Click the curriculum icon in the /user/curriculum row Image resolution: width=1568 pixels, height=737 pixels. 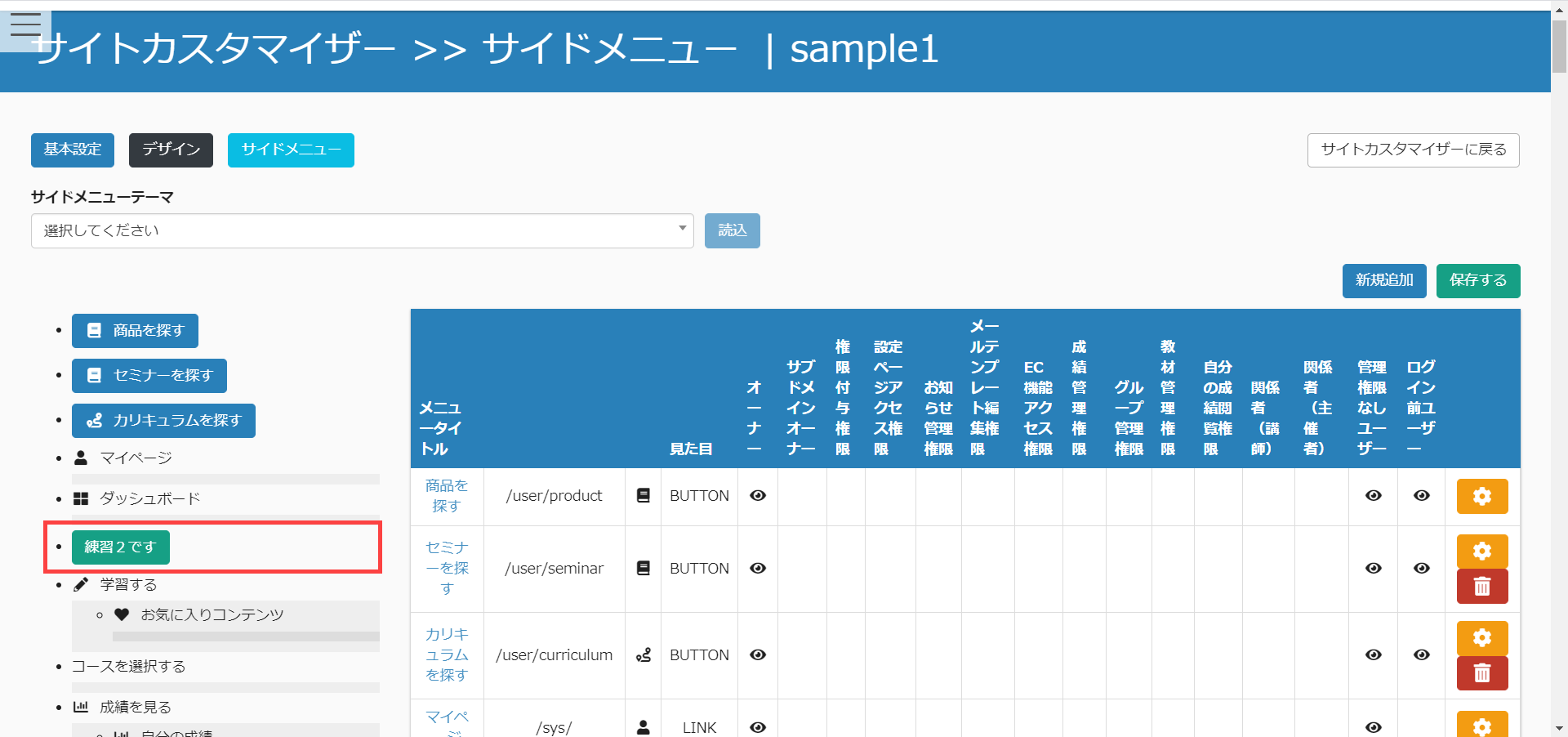(644, 655)
